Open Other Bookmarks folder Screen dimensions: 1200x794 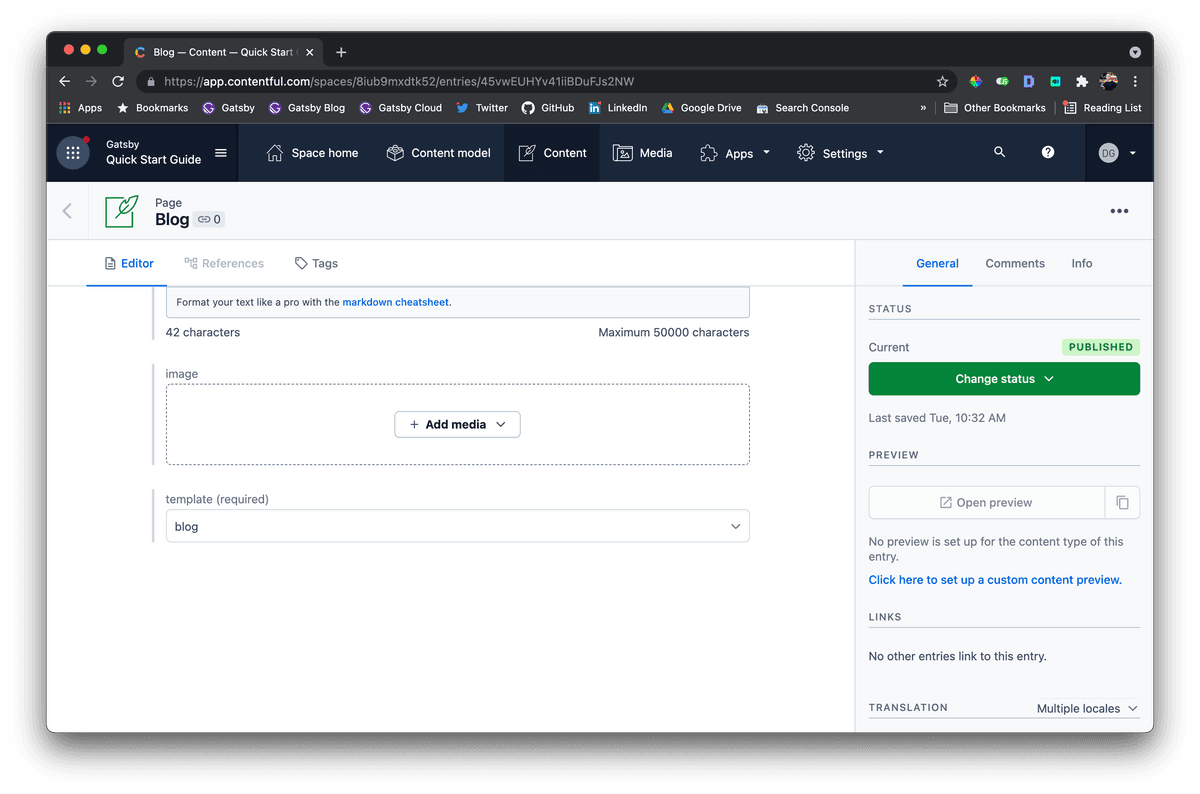pyautogui.click(x=995, y=108)
